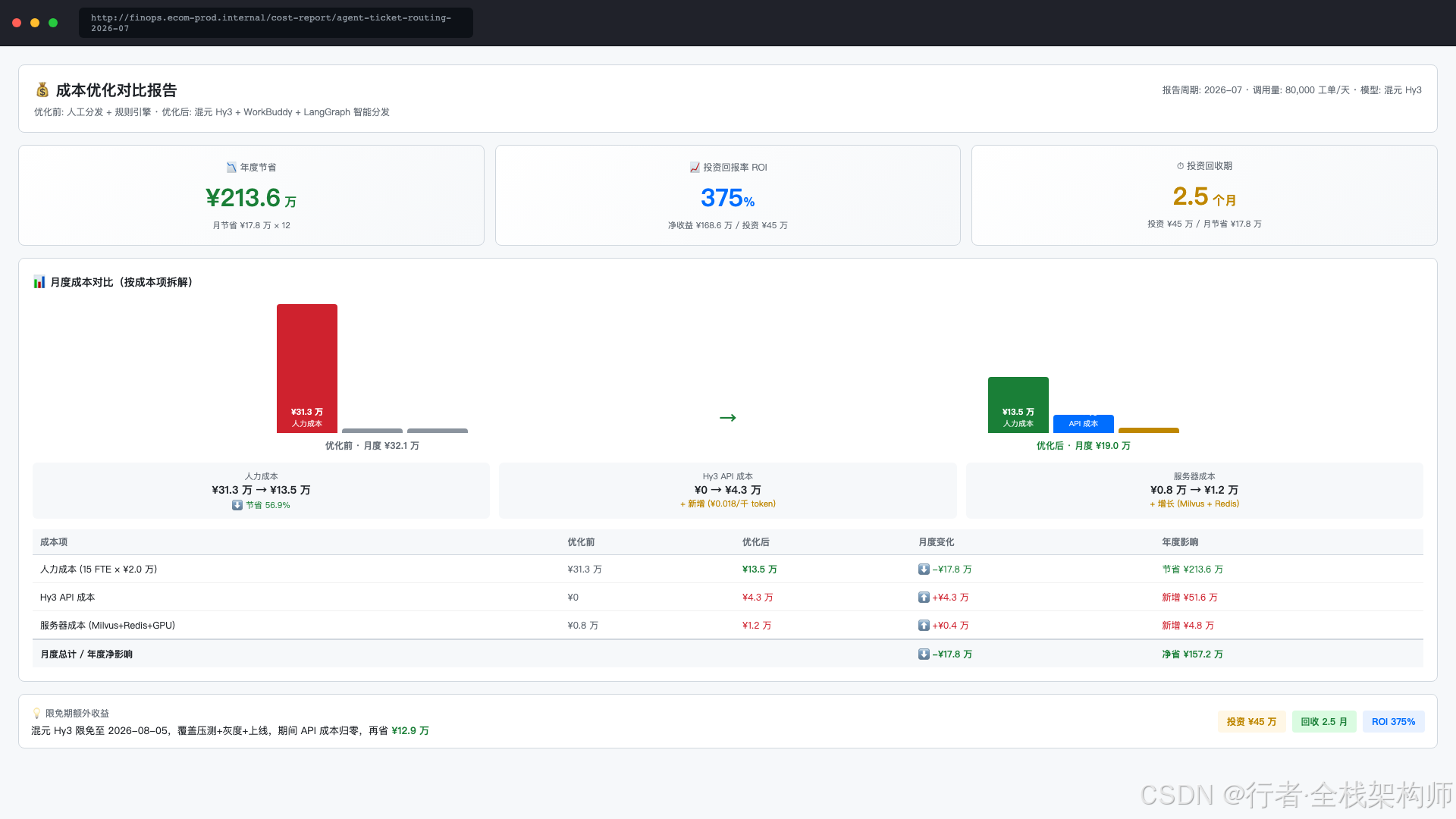Click the stopwatch icon beside 投资回收期
Viewport: 1456px width, 819px height.
(x=1180, y=166)
